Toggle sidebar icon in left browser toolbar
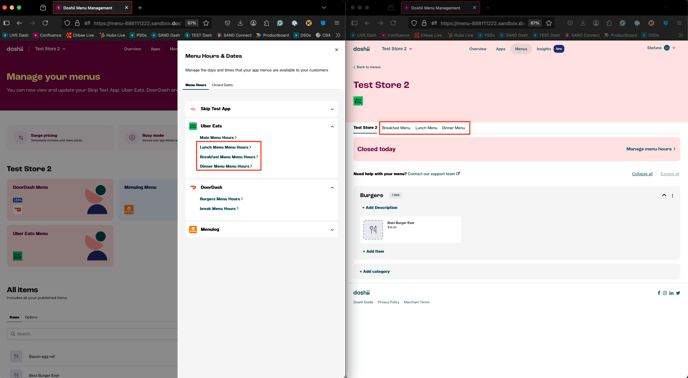Screen dimensions: 688x378 point(7,23)
